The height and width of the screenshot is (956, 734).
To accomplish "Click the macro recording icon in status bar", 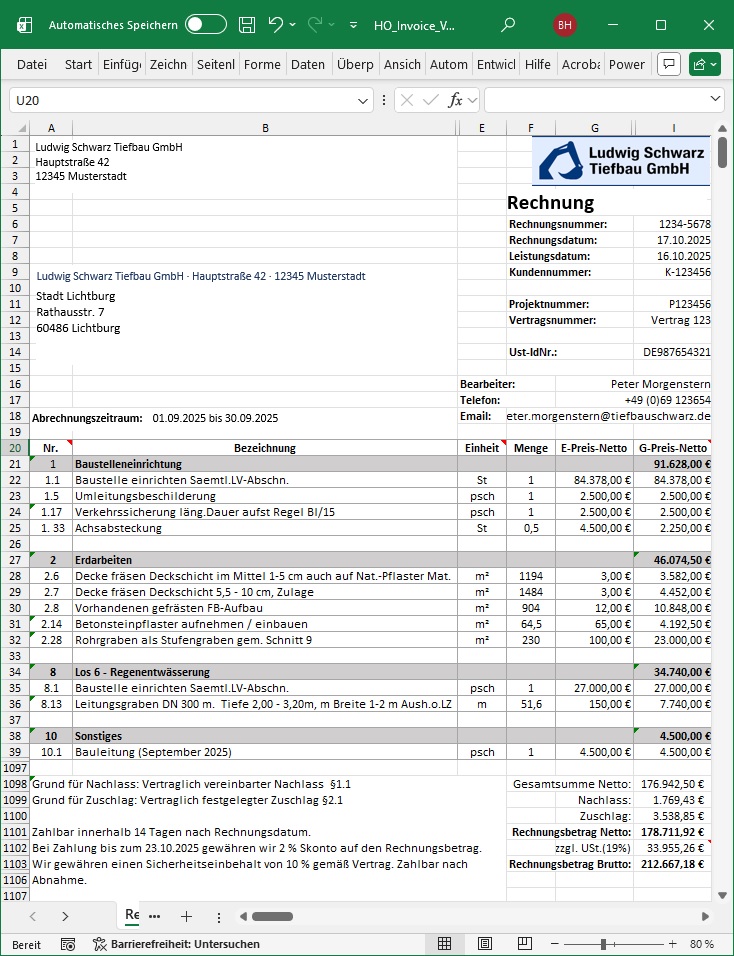I will (68, 944).
